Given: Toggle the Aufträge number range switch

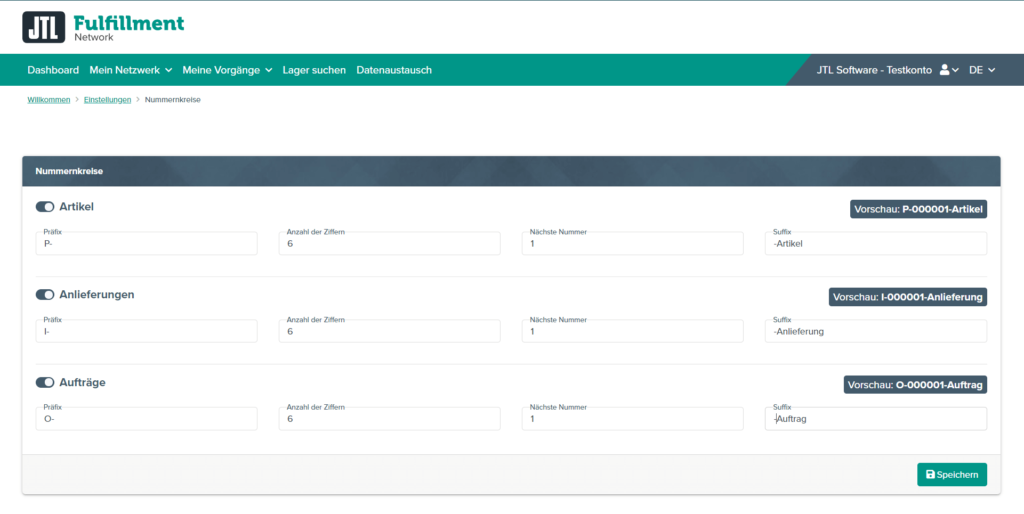Looking at the screenshot, I should point(44,382).
